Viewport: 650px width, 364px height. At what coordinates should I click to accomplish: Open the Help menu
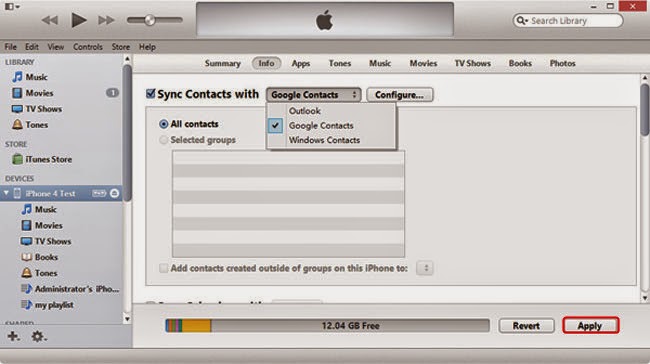point(147,47)
